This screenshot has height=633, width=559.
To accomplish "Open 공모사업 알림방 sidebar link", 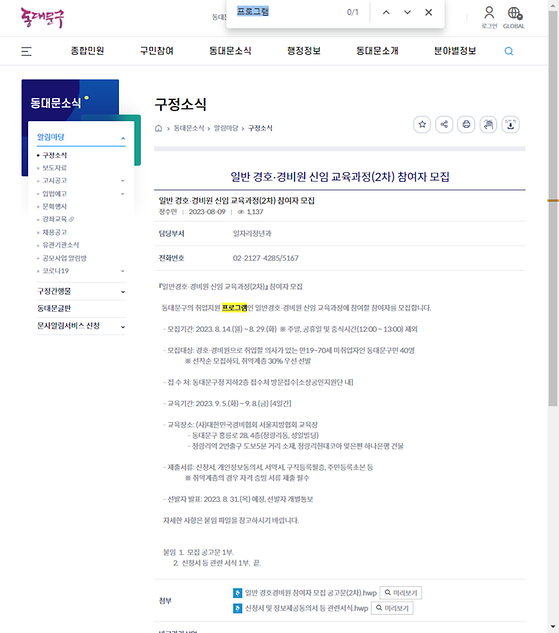I will pyautogui.click(x=64, y=258).
